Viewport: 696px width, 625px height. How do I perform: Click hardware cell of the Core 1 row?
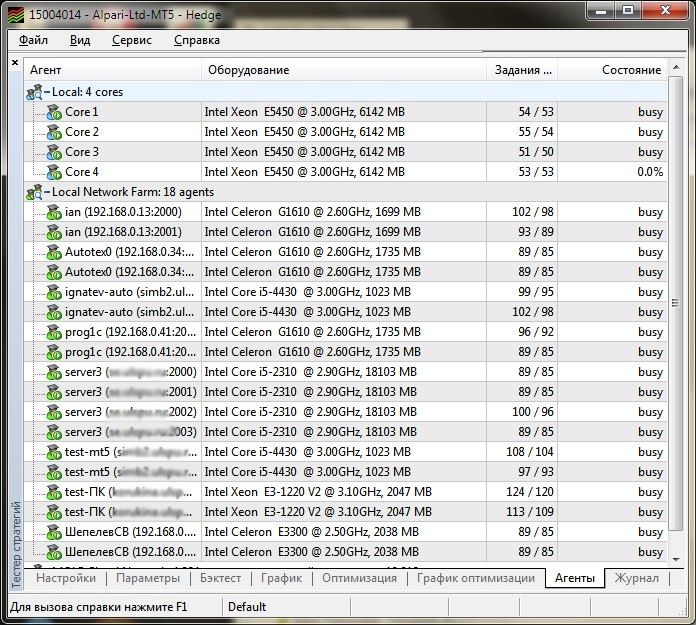[x=344, y=112]
